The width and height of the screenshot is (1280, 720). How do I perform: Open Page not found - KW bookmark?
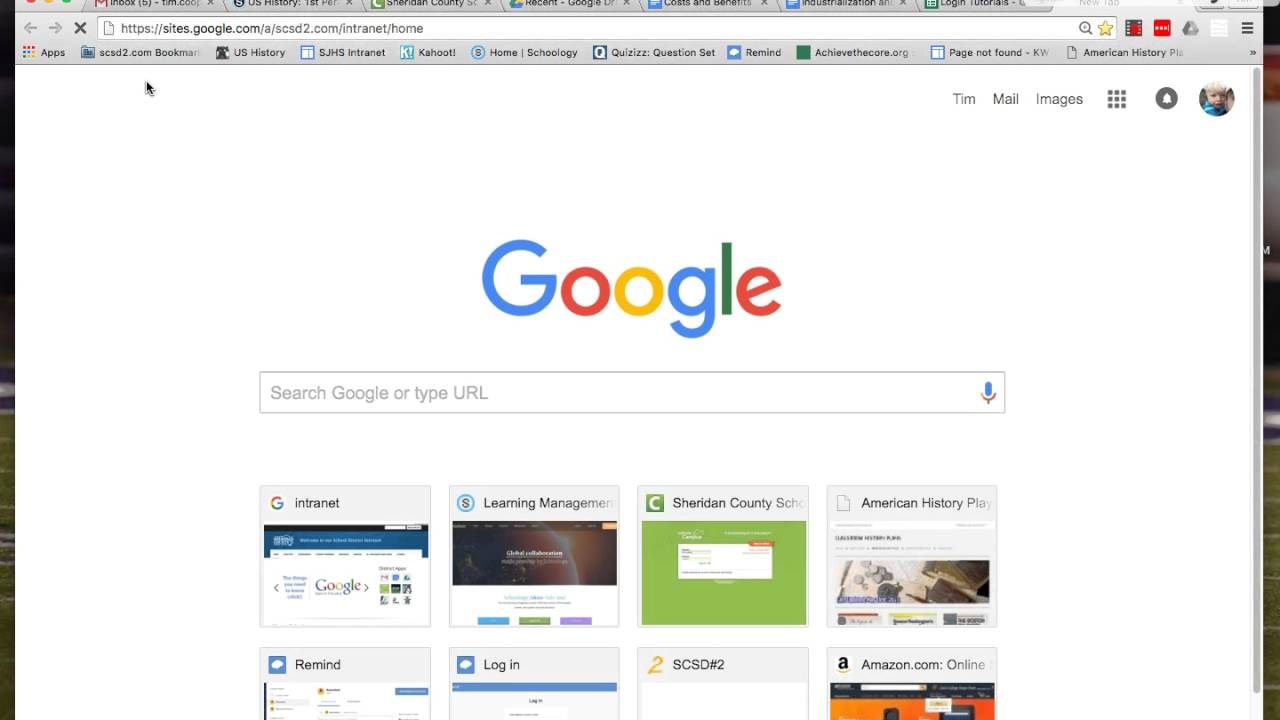[x=990, y=52]
